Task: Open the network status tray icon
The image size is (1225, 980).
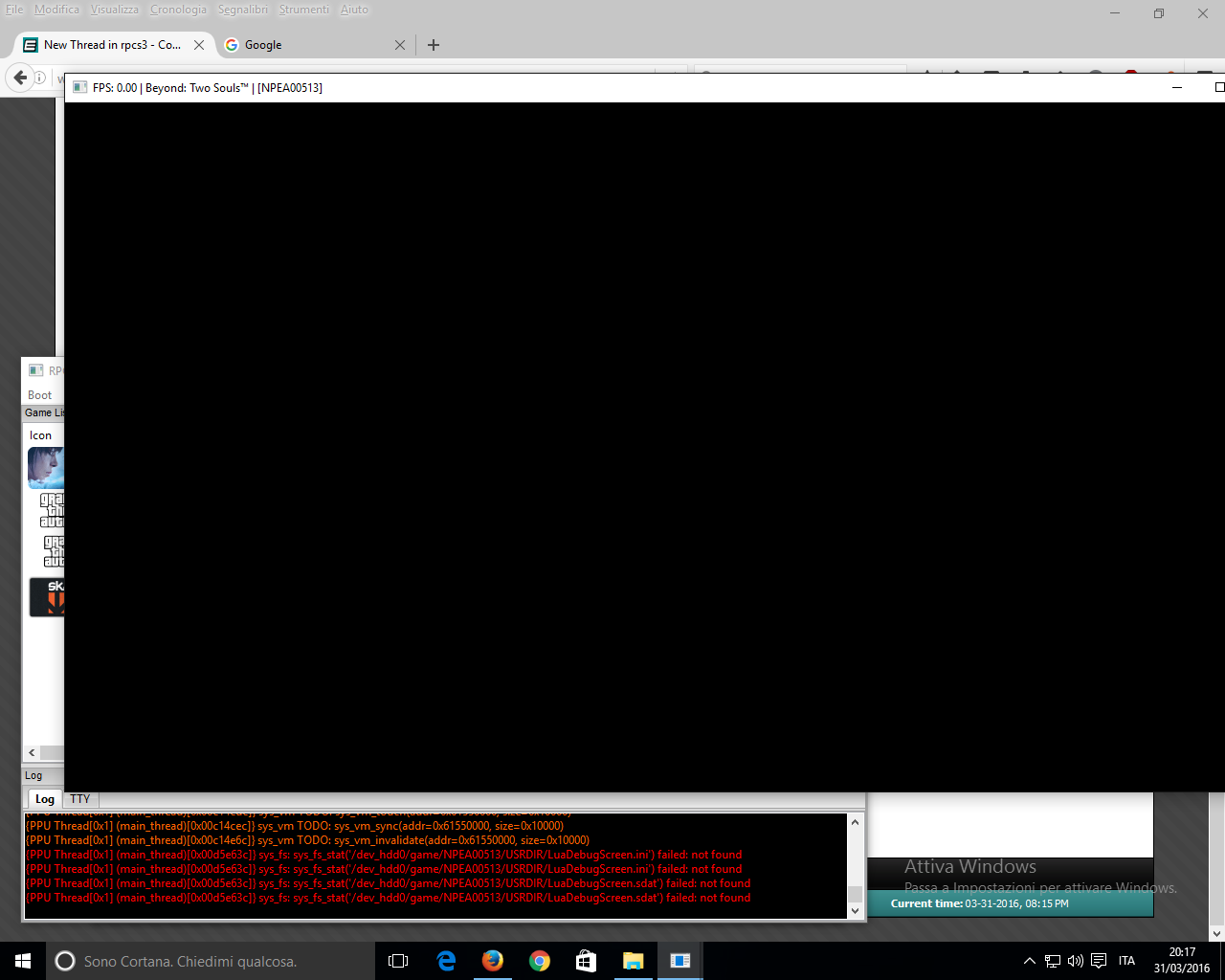Action: (1053, 961)
